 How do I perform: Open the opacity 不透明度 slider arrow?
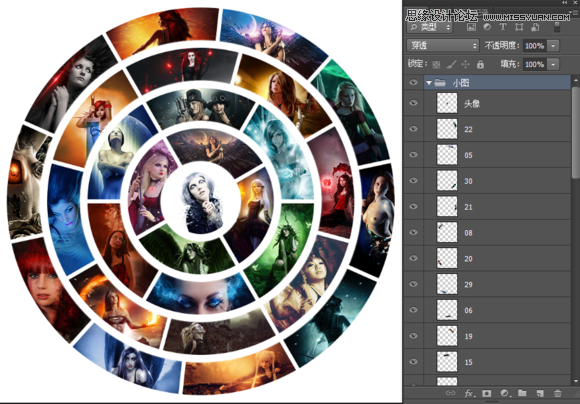tap(553, 46)
